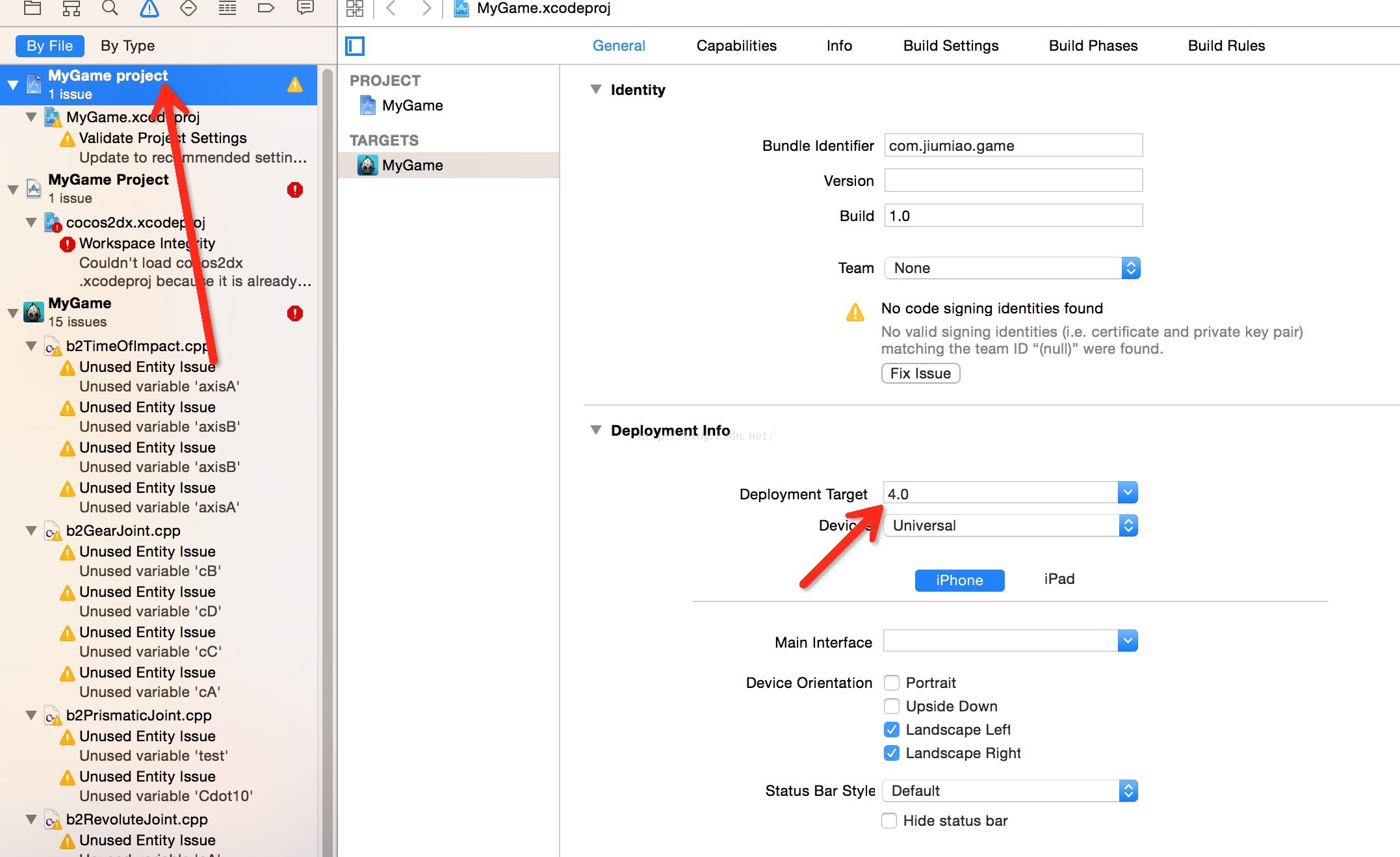Viewport: 1400px width, 857px height.
Task: Open the Find navigator magnifier icon
Action: pyautogui.click(x=110, y=8)
